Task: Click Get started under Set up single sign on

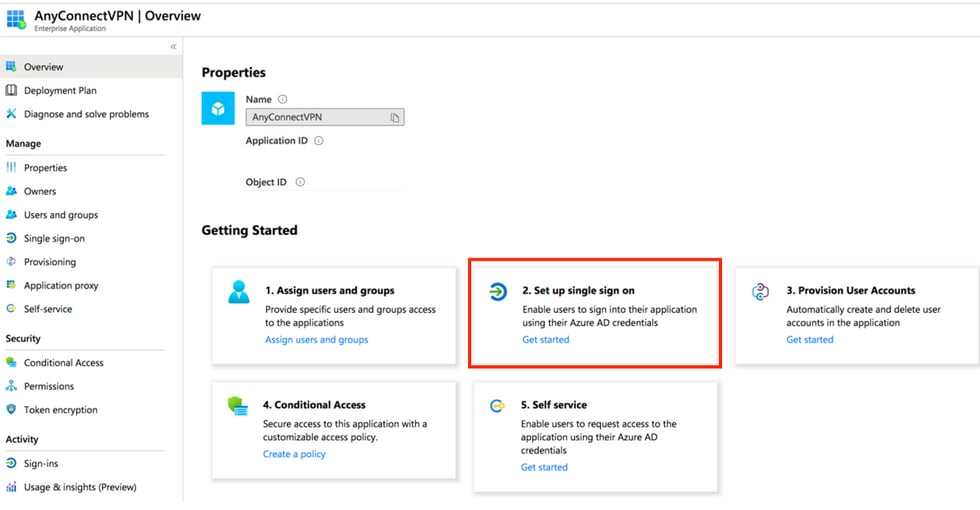Action: point(546,339)
